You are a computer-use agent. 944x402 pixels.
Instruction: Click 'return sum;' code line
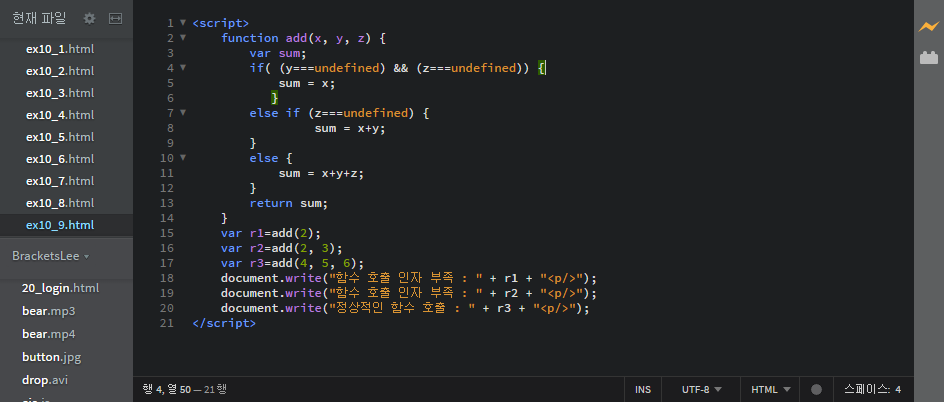click(x=289, y=203)
